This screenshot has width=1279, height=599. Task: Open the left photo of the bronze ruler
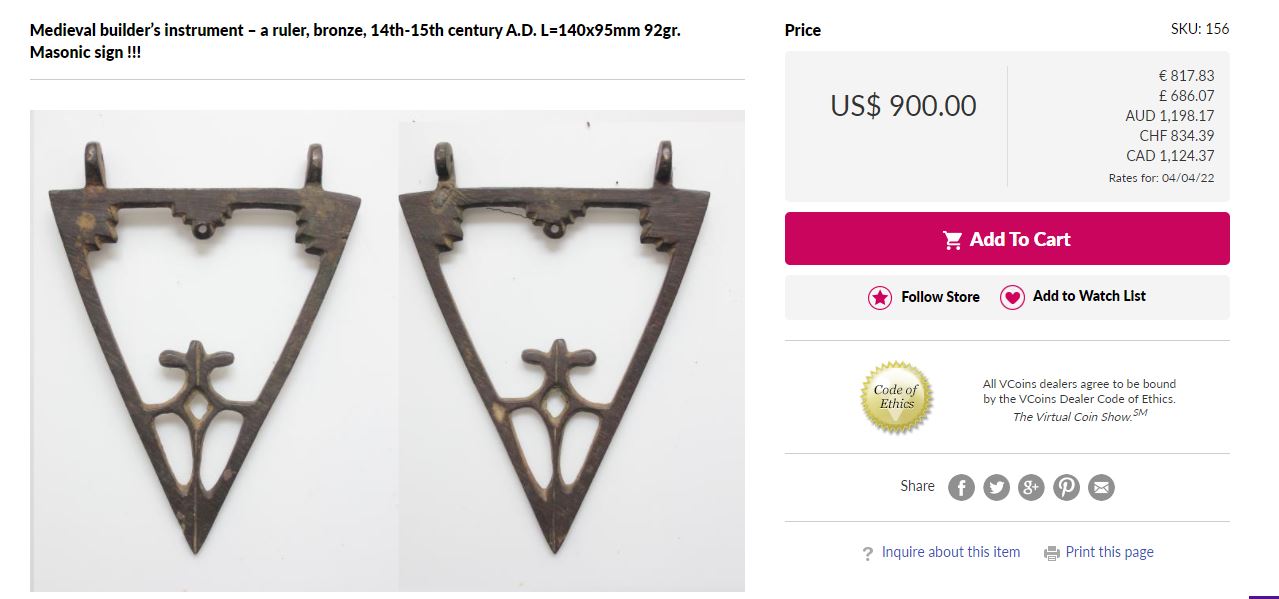tap(206, 350)
